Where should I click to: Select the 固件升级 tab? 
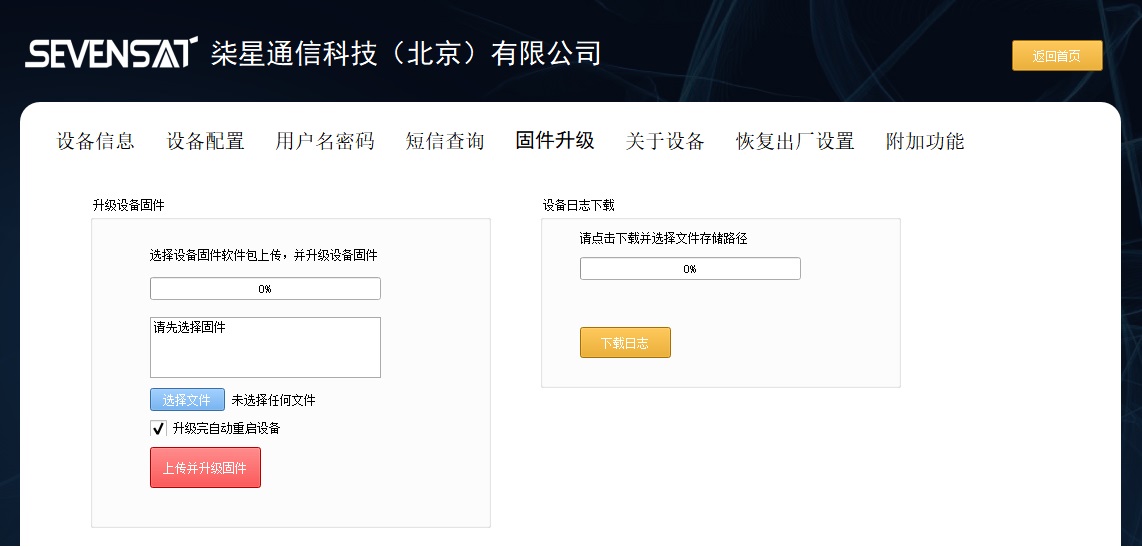tap(555, 140)
